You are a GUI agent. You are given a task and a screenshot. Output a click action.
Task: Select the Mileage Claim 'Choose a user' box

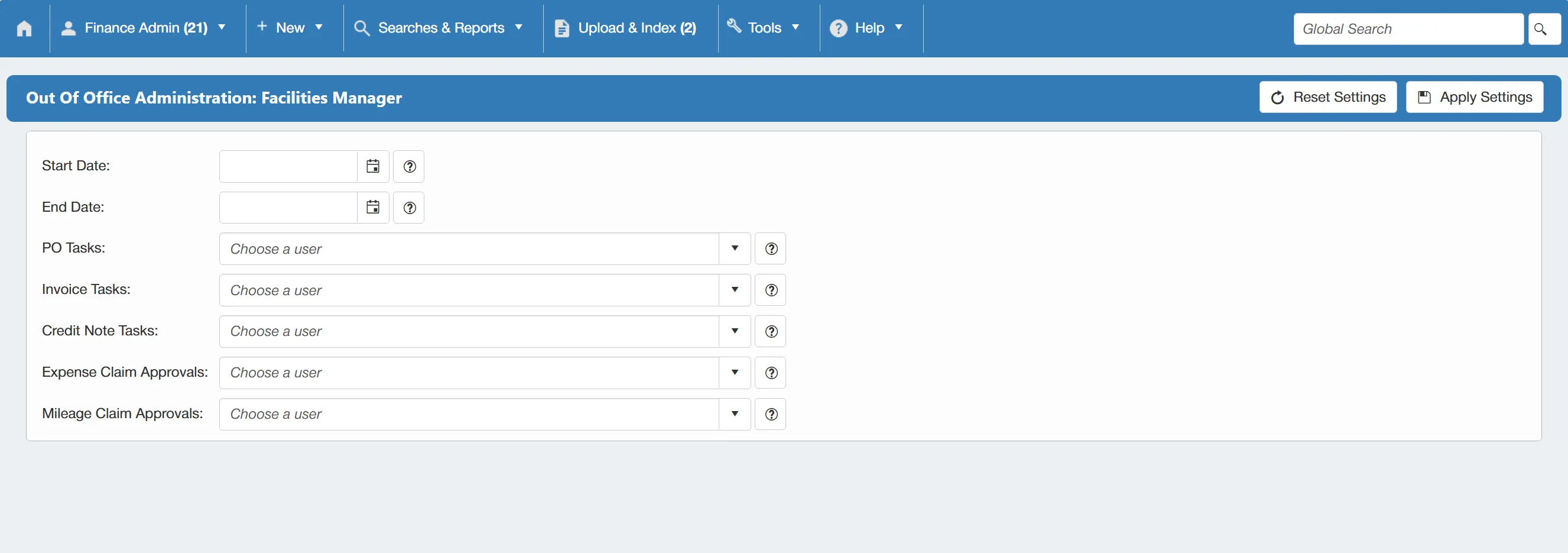coord(469,414)
